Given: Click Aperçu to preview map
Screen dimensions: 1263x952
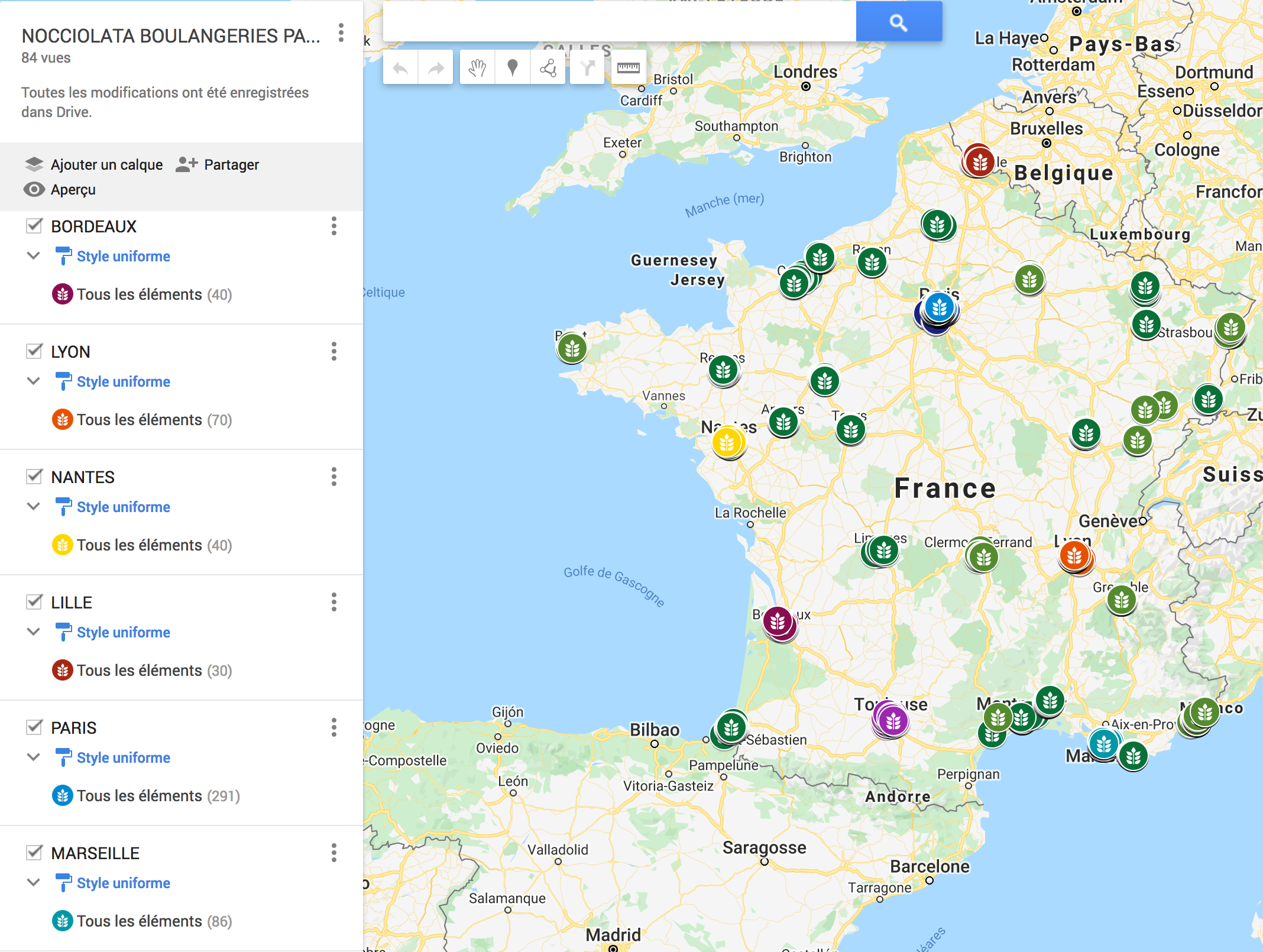Looking at the screenshot, I should click(73, 189).
